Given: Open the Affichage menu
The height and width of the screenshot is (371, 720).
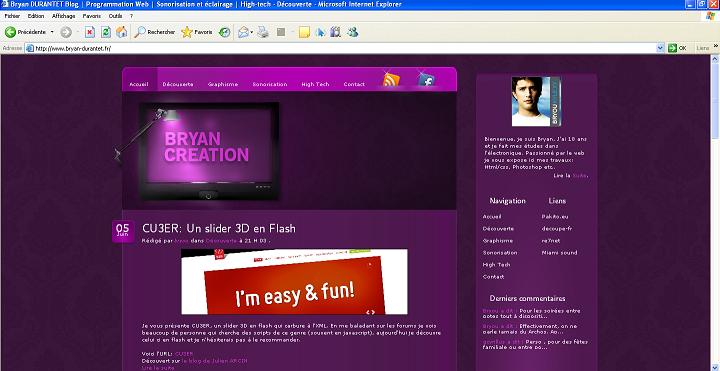Looking at the screenshot, I should pos(64,16).
